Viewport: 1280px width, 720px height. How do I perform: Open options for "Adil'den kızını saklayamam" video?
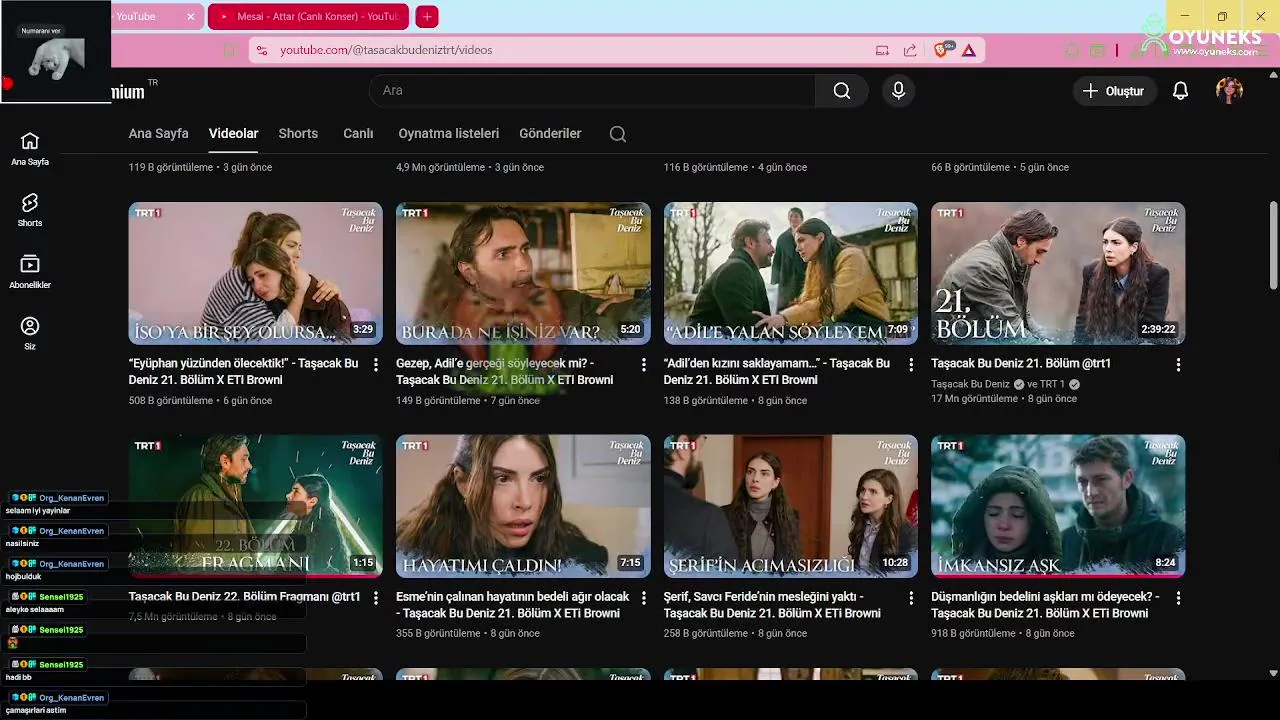coord(911,365)
